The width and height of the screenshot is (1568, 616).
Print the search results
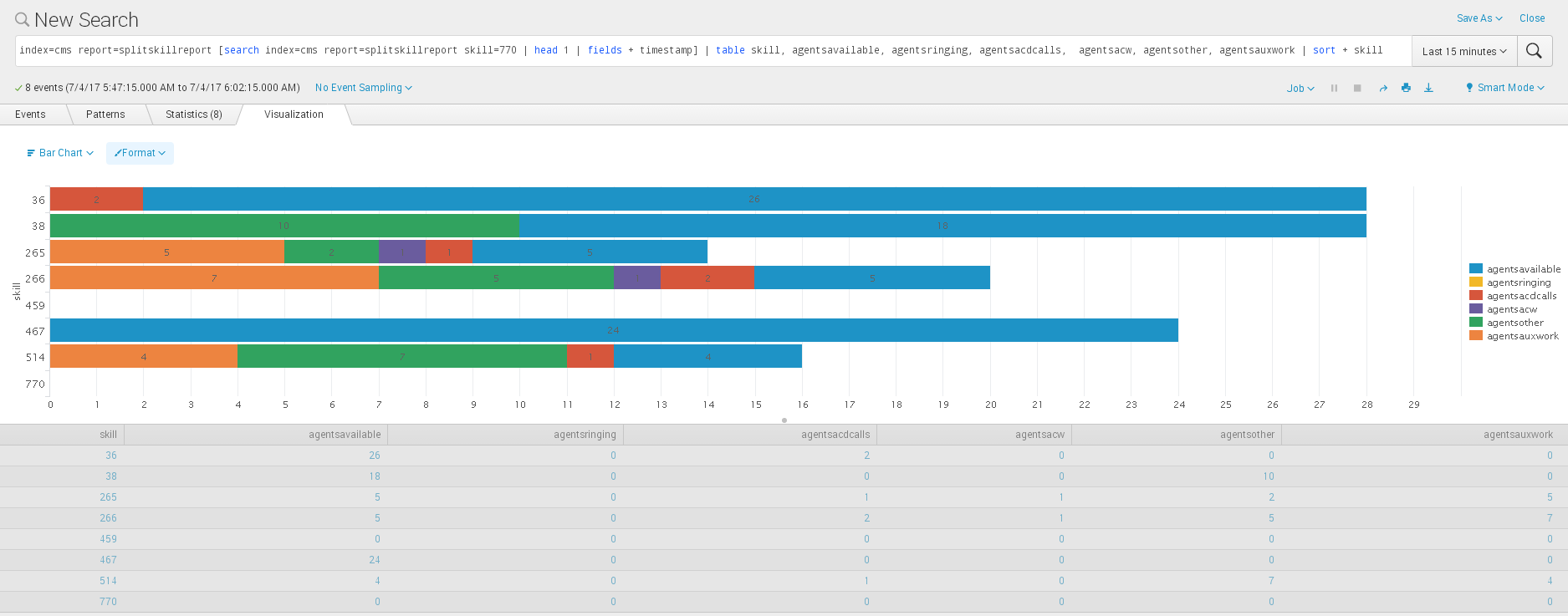click(x=1406, y=88)
